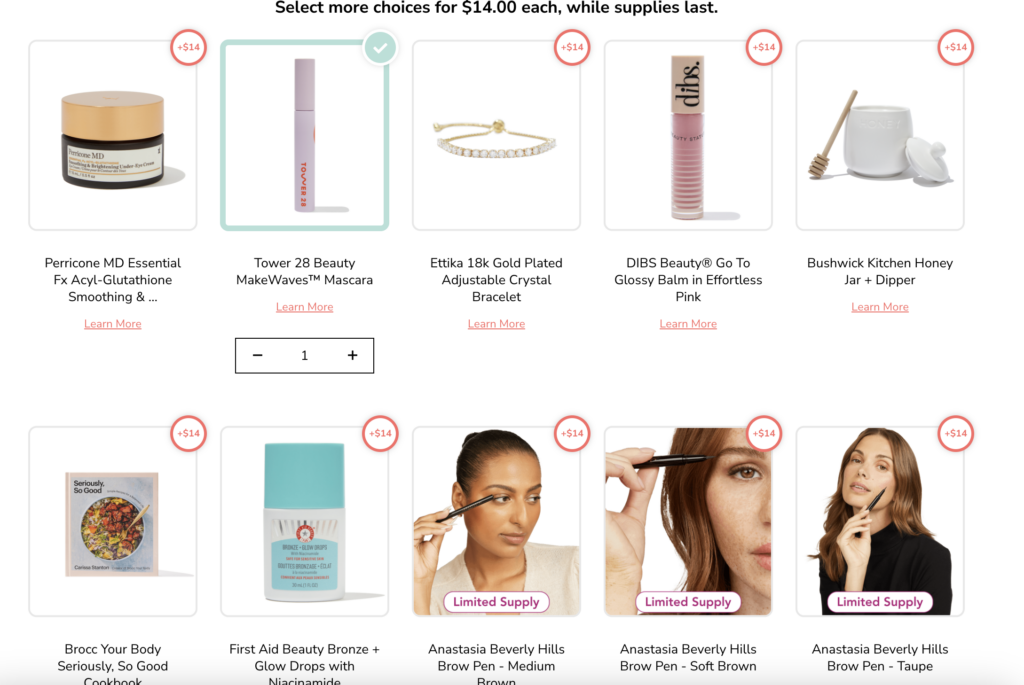The image size is (1024, 685).
Task: Decrease mascara quantity with minus button
Action: point(257,355)
